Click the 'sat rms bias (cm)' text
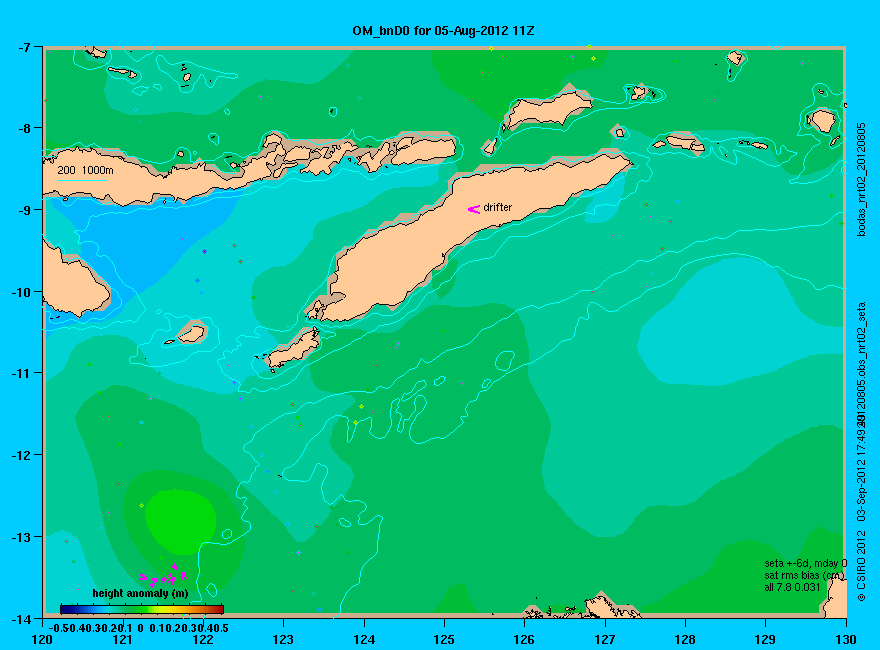The height and width of the screenshot is (650, 880). point(804,575)
